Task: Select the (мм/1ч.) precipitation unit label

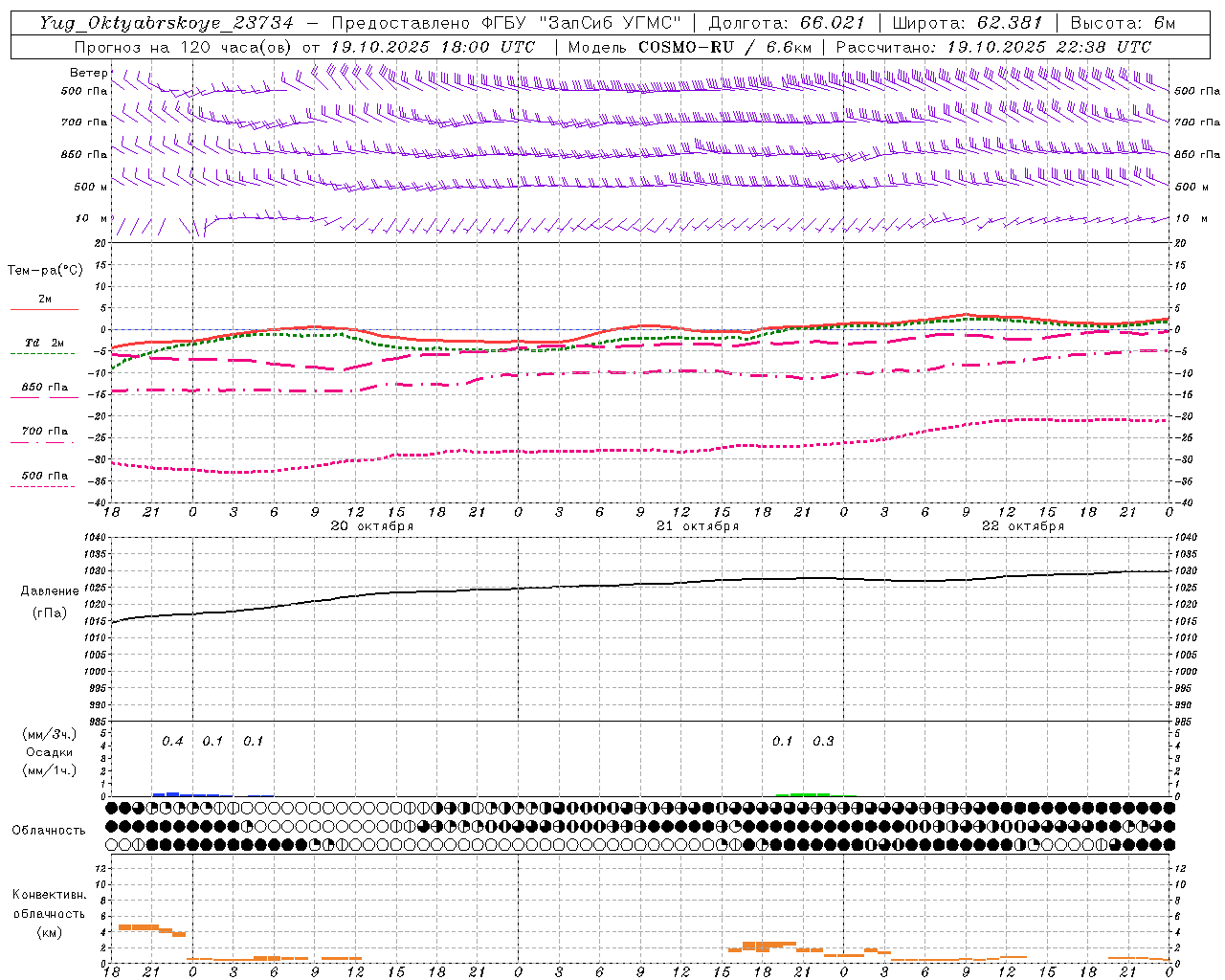Action: [50, 770]
